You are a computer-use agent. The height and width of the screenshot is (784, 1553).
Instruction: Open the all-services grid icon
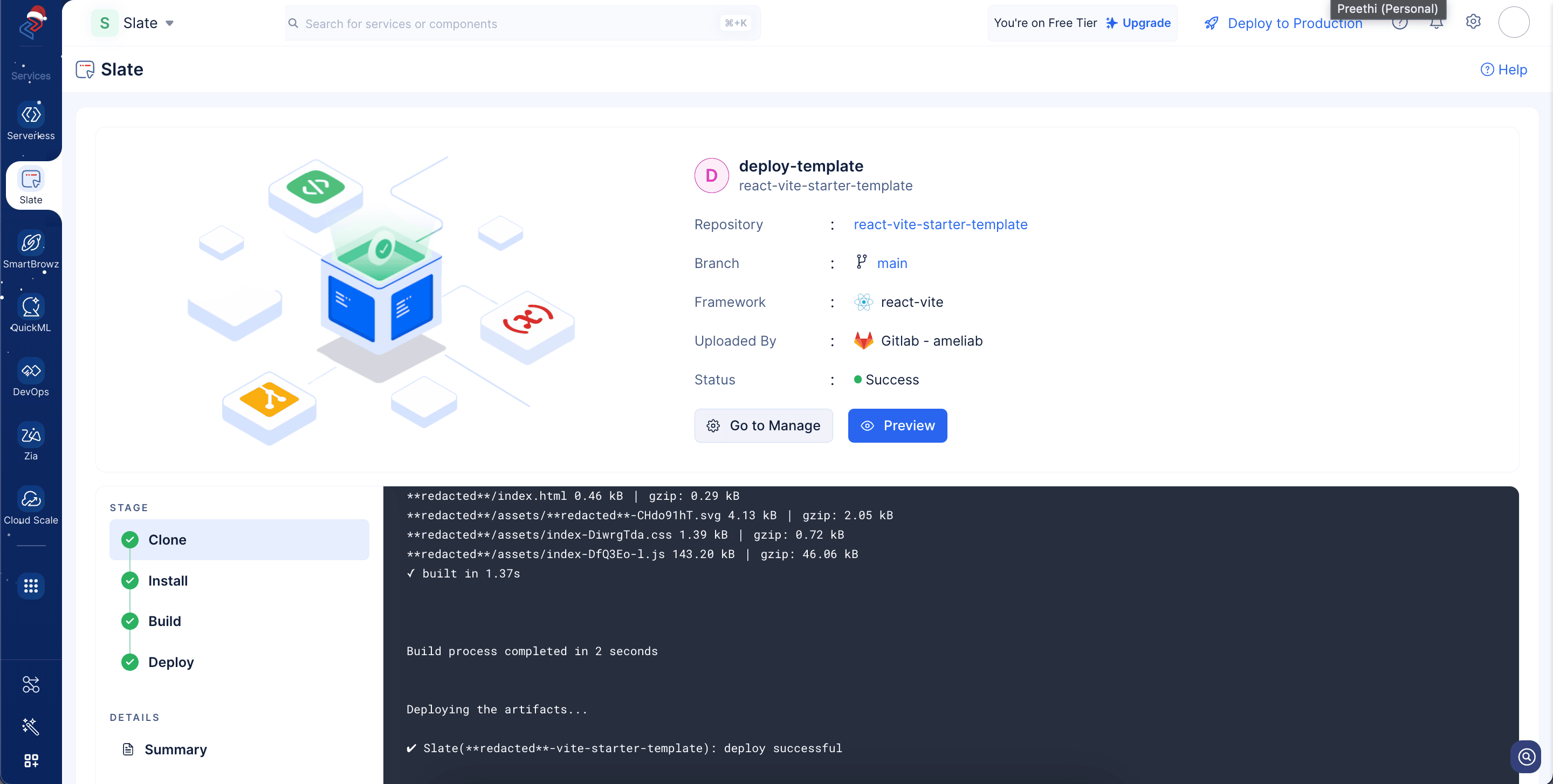[31, 586]
